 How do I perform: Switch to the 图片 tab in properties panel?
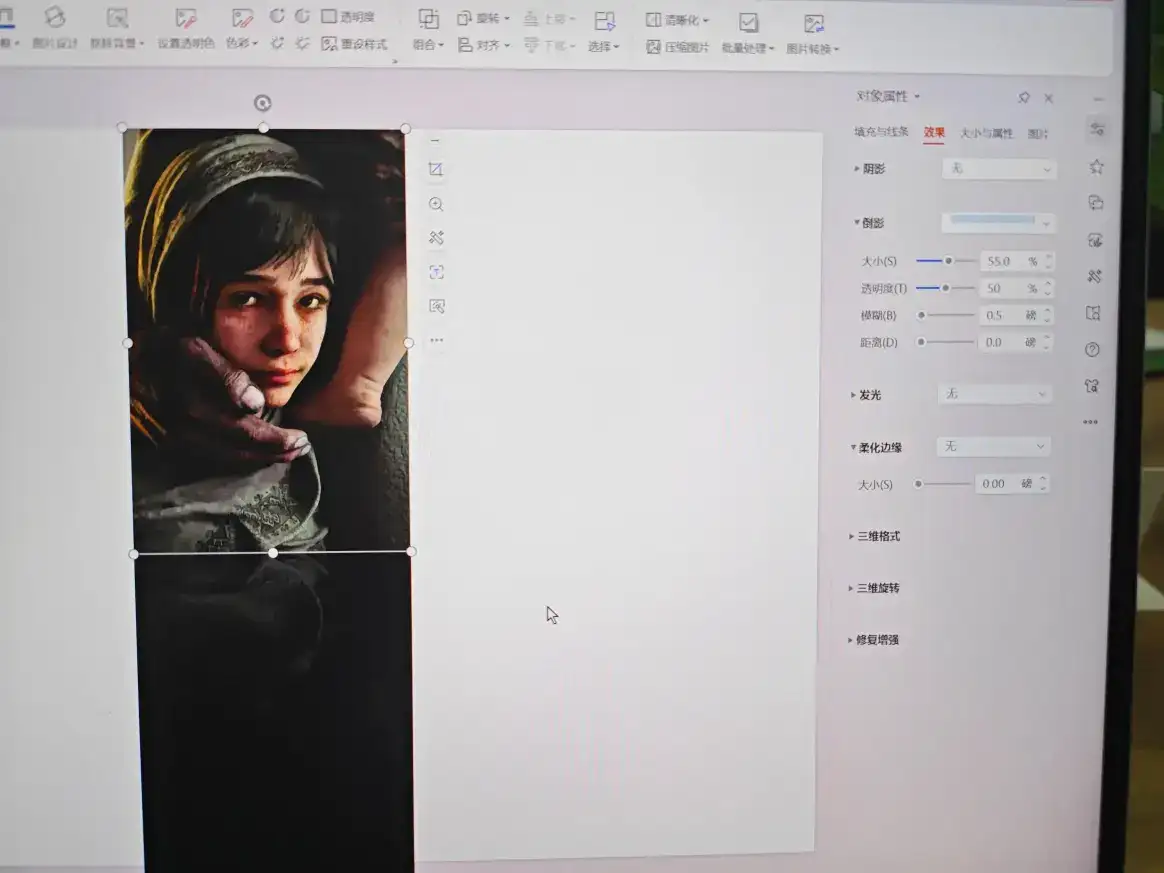(x=1038, y=134)
